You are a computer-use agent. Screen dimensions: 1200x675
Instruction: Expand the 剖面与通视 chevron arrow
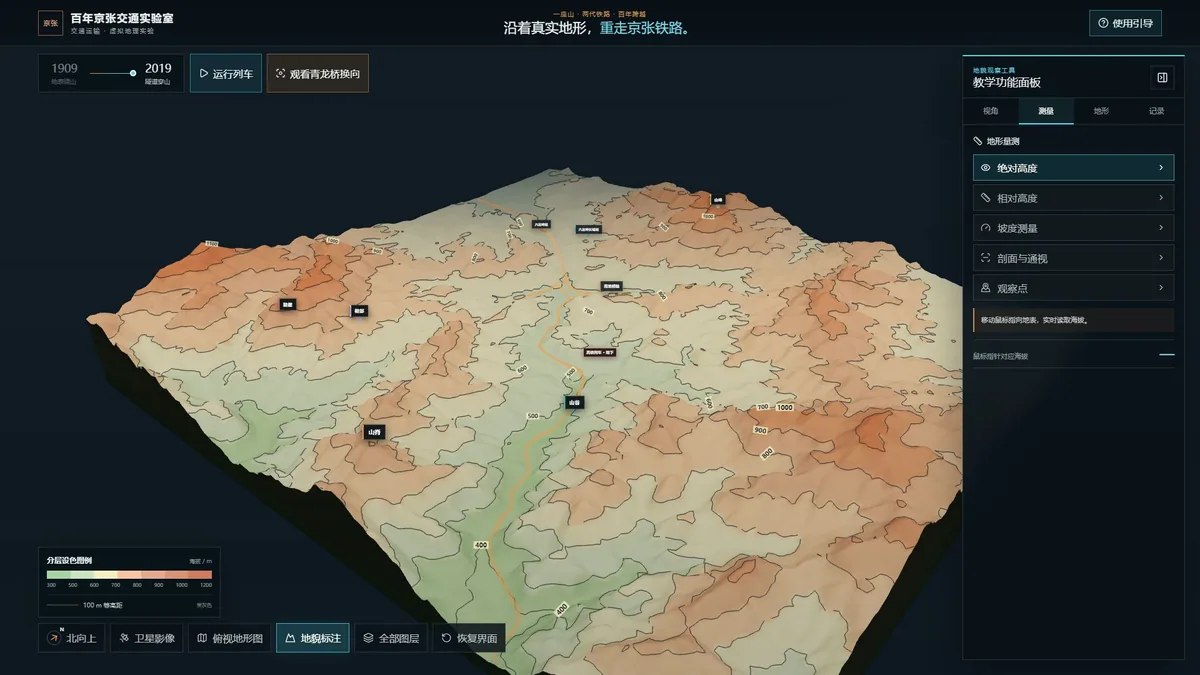coord(1161,258)
